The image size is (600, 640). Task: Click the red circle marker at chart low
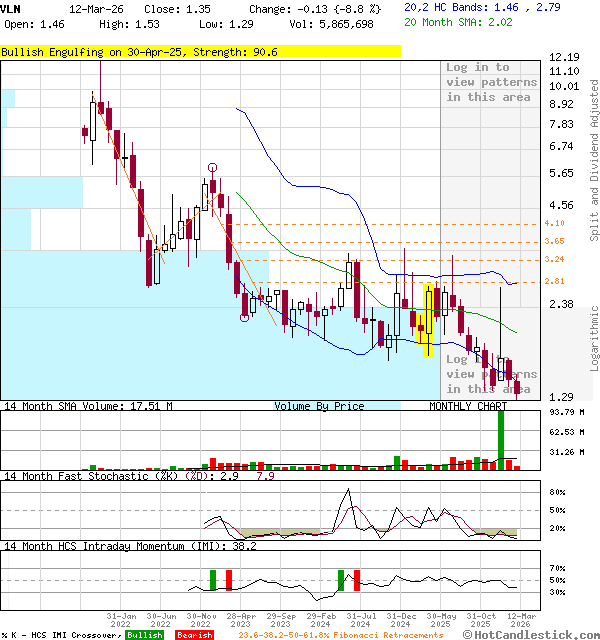pyautogui.click(x=245, y=318)
